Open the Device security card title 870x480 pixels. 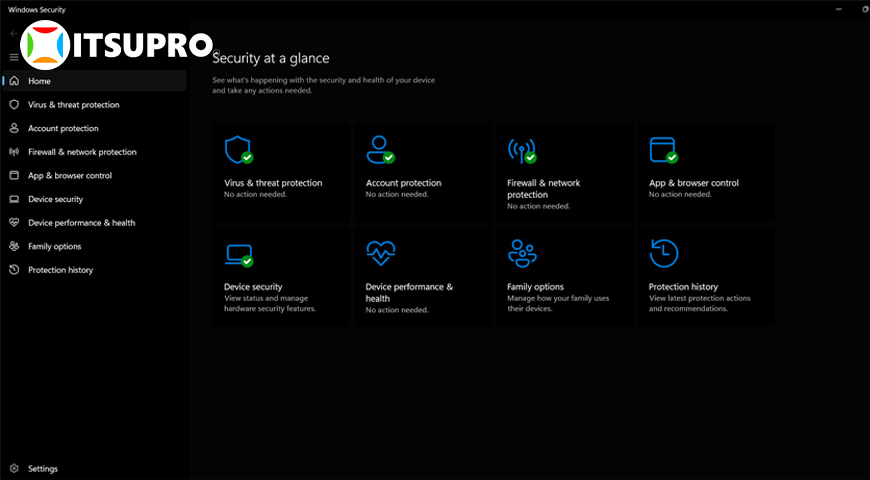click(253, 287)
